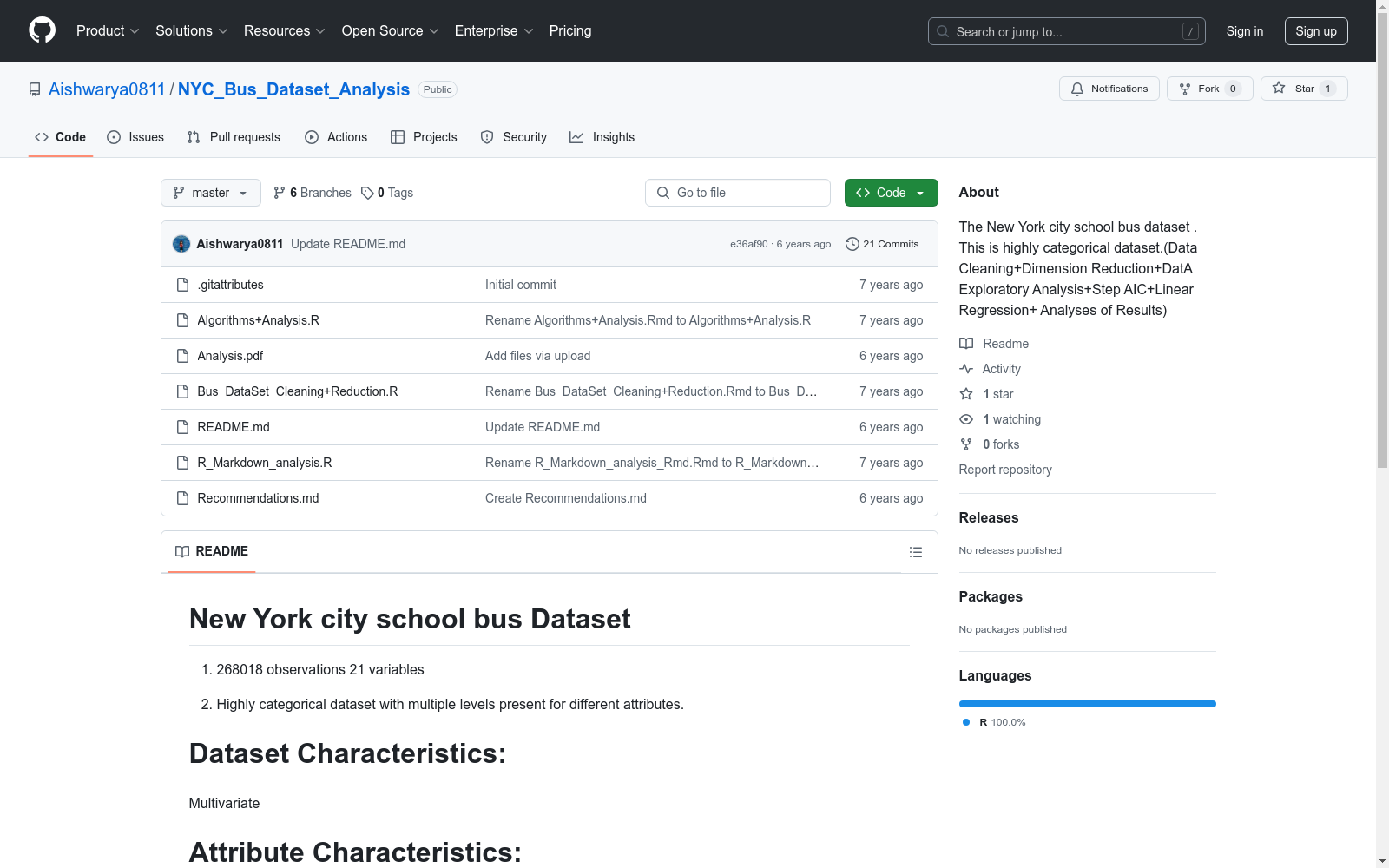1389x868 pixels.
Task: Click the branch icon beside 6 Branches
Action: pos(280,193)
